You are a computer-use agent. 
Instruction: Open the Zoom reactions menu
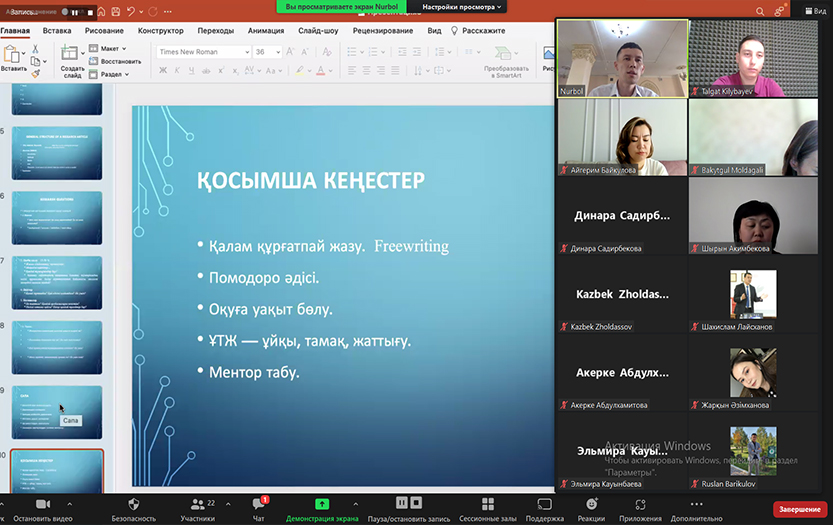[x=591, y=505]
